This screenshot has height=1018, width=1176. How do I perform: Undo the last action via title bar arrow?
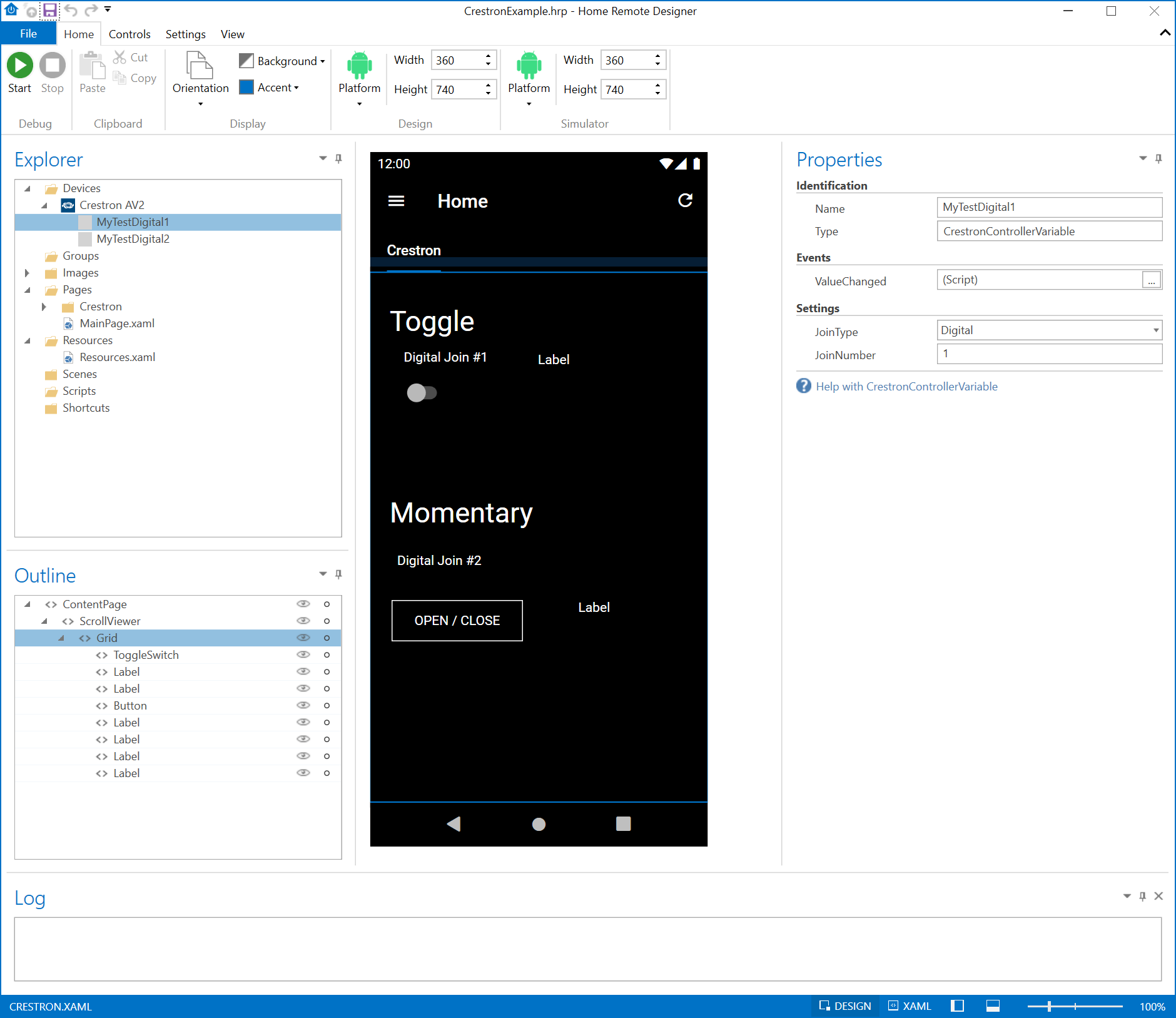tap(71, 10)
